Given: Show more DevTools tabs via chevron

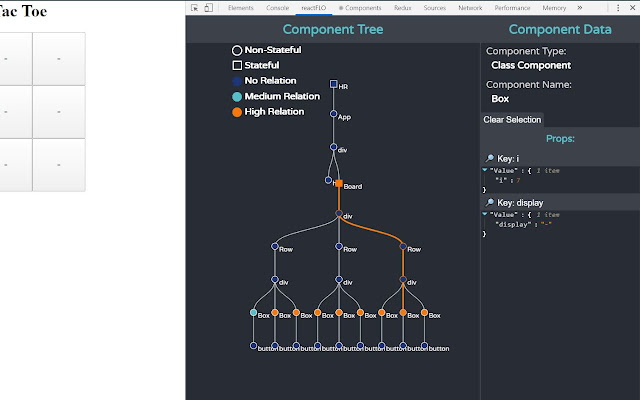Looking at the screenshot, I should (580, 7).
